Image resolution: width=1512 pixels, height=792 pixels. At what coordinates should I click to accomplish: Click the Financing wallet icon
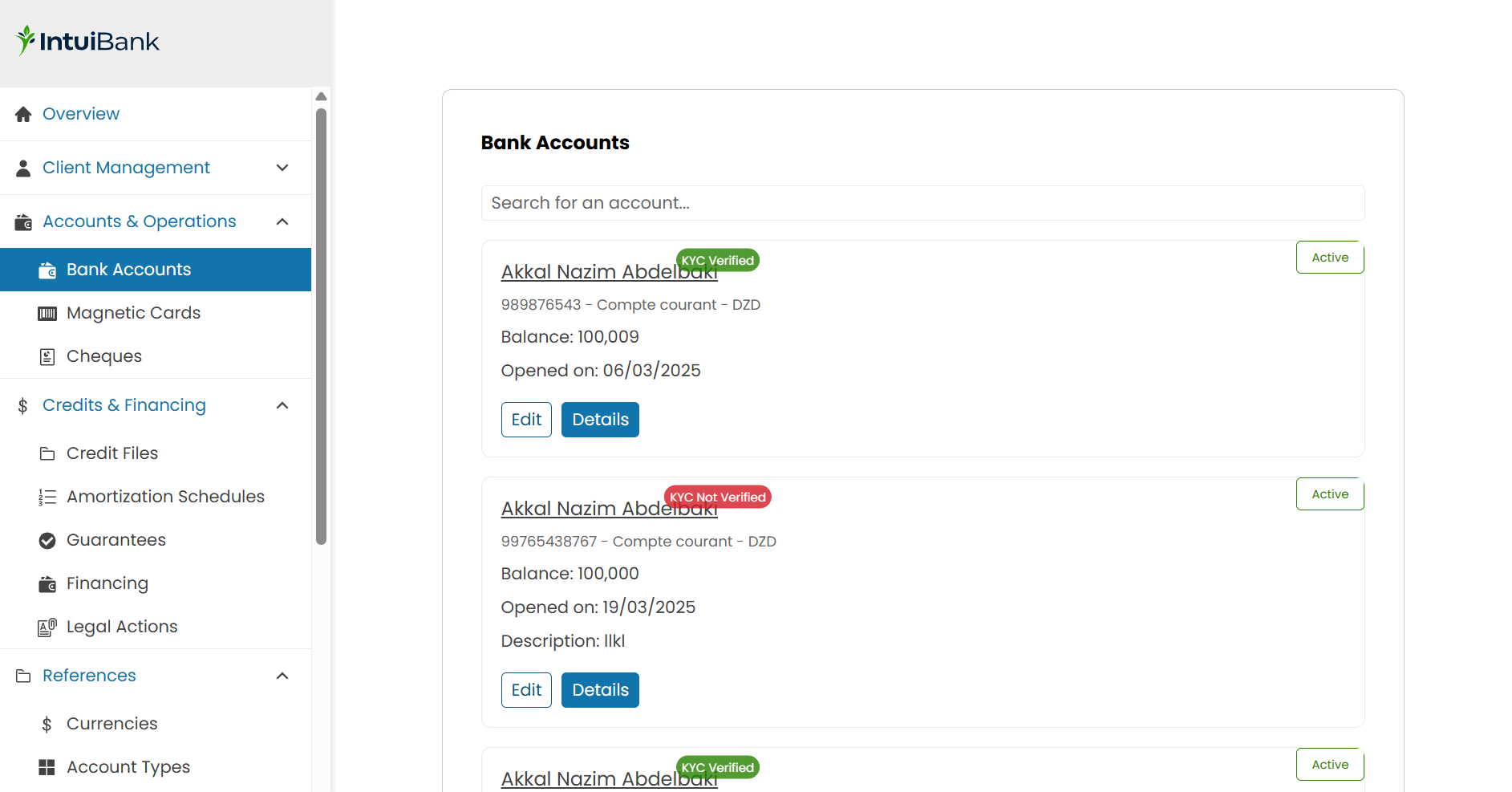(x=47, y=583)
